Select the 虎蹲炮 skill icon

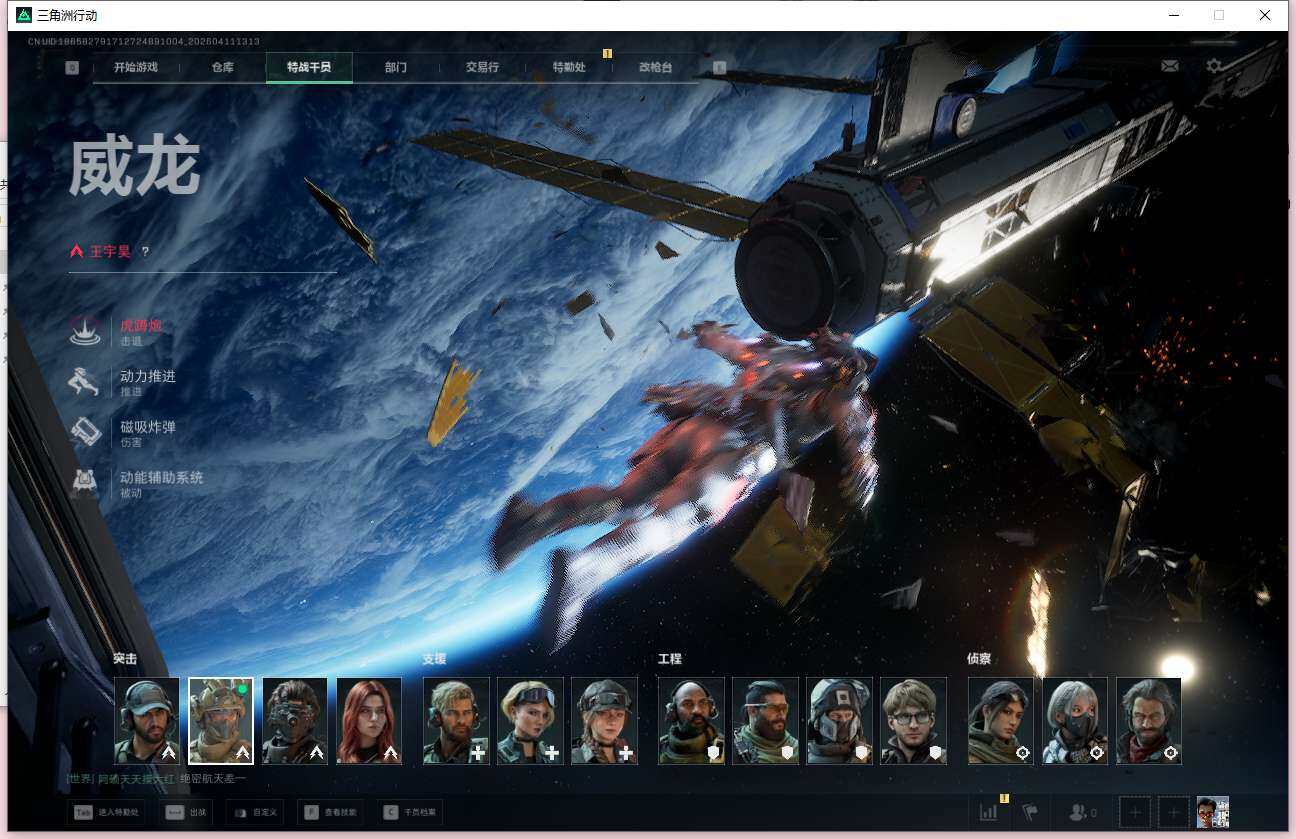(85, 331)
